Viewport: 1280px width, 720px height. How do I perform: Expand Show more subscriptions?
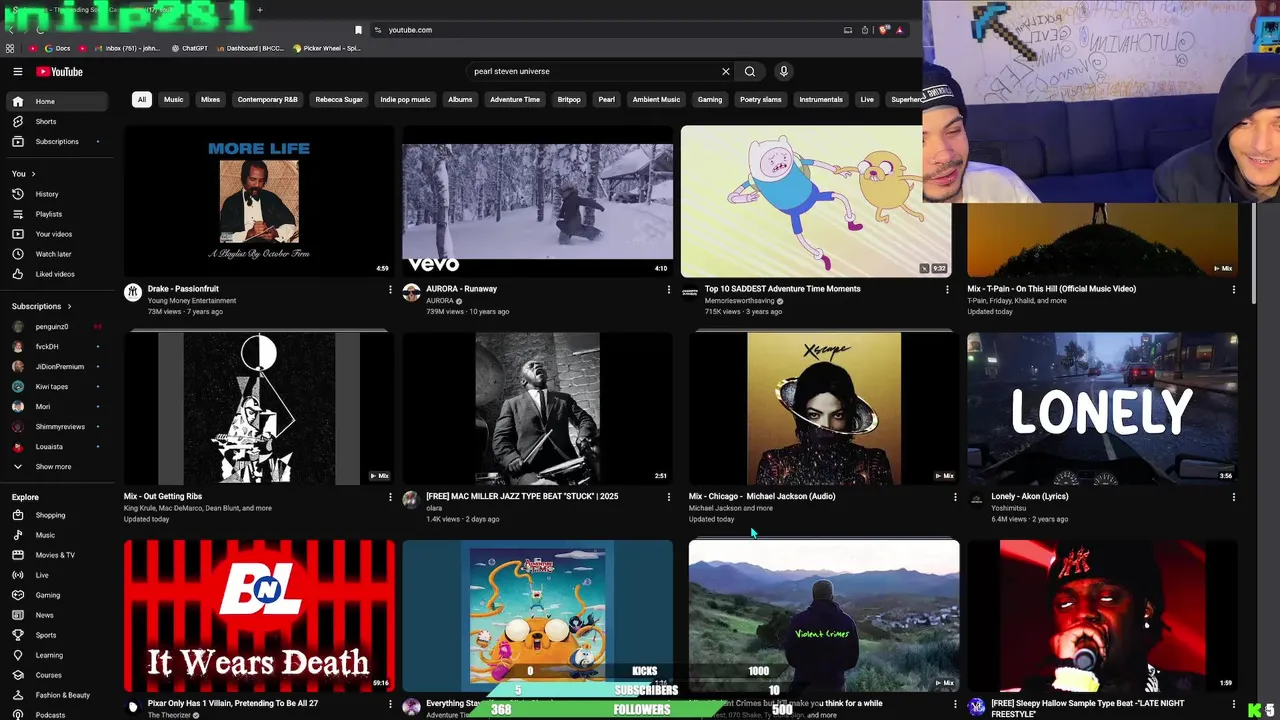click(x=57, y=467)
